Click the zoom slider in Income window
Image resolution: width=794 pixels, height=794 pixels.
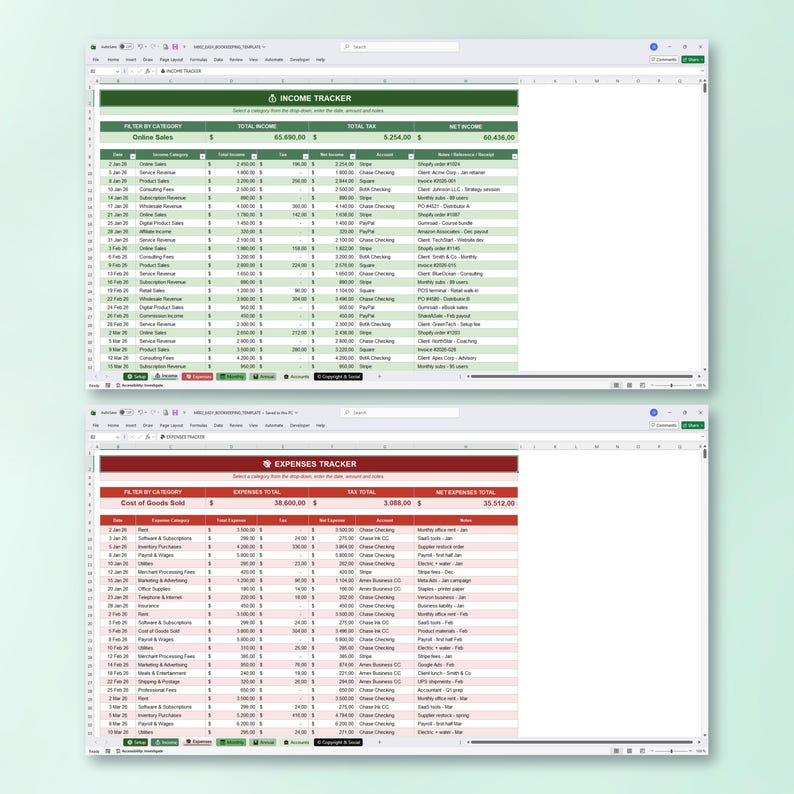click(x=671, y=386)
